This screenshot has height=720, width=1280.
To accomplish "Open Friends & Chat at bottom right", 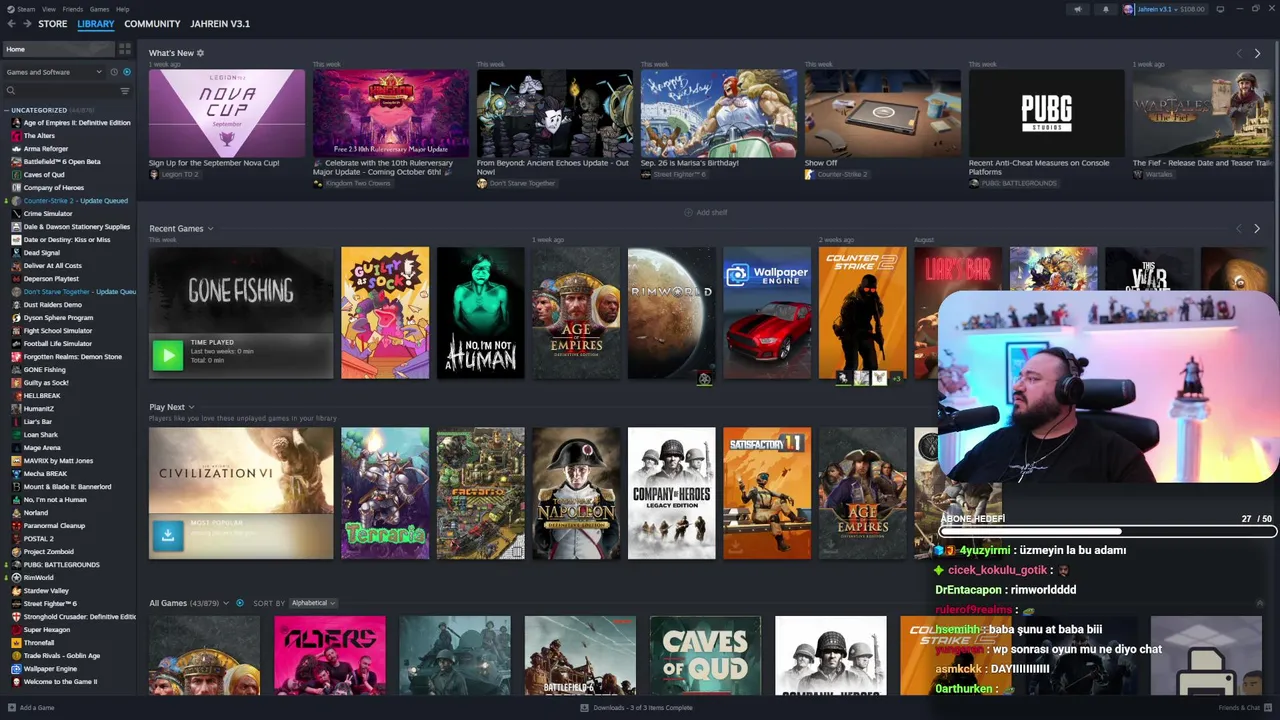I will [x=1245, y=708].
